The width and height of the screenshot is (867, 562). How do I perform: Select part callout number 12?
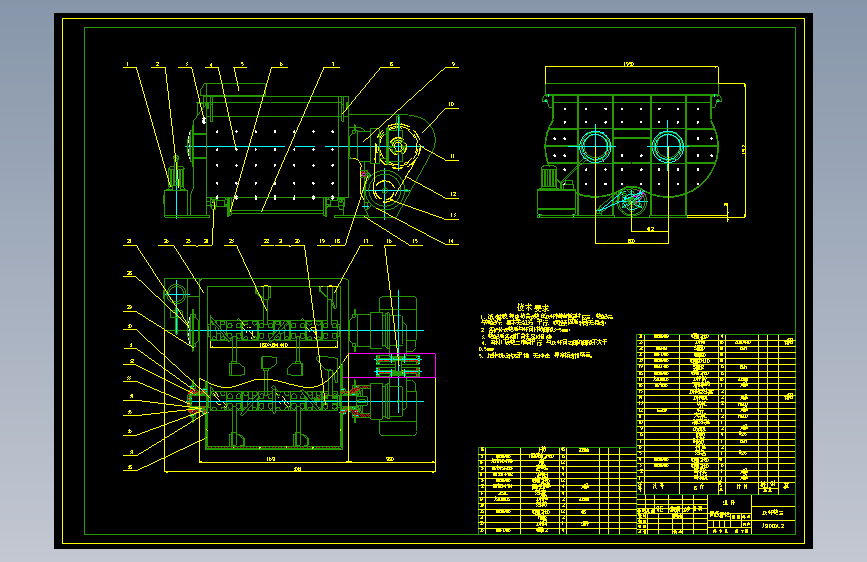[453, 194]
